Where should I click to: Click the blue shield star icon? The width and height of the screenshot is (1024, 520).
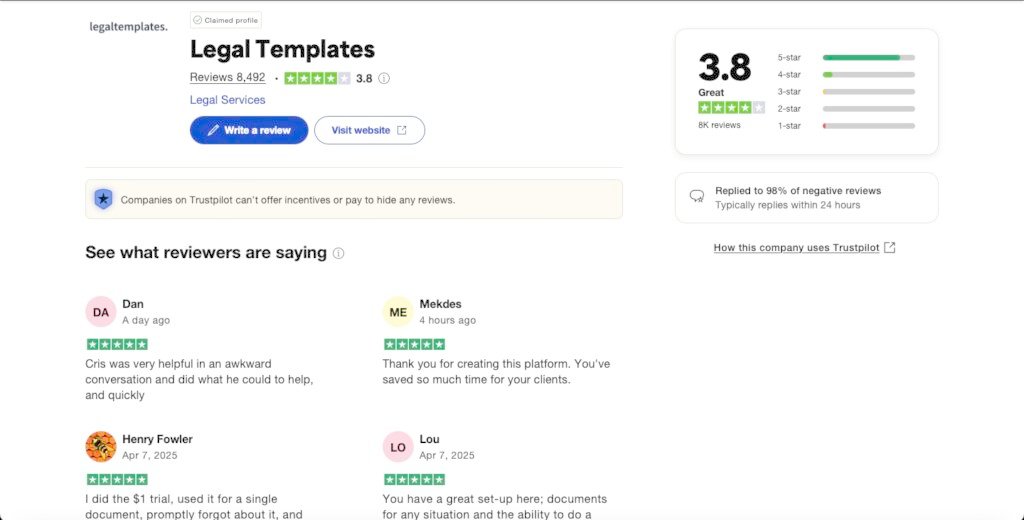coord(103,199)
